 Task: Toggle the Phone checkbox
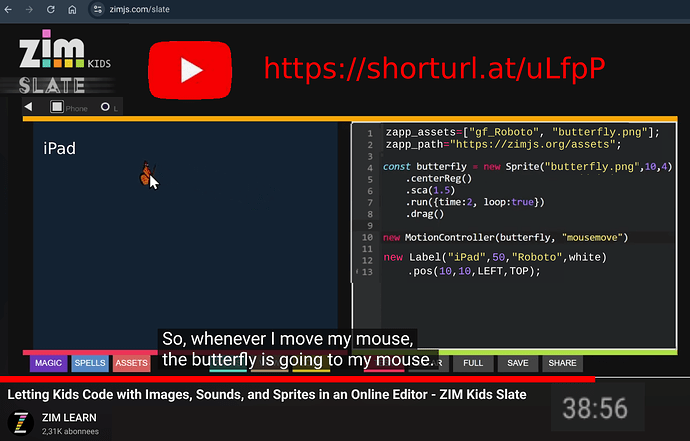(x=57, y=107)
